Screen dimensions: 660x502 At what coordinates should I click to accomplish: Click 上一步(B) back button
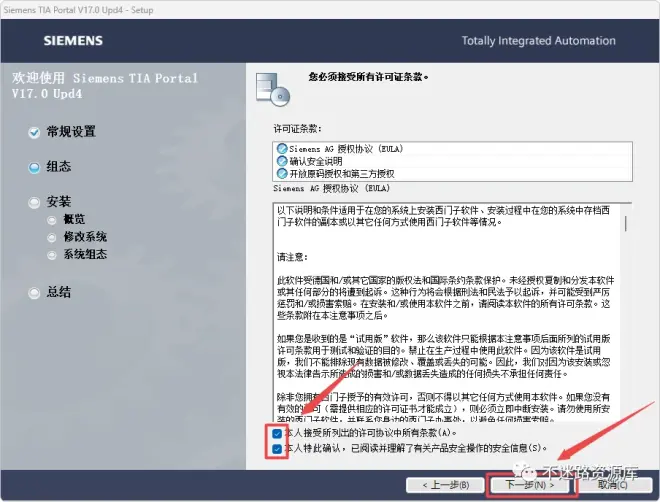445,485
